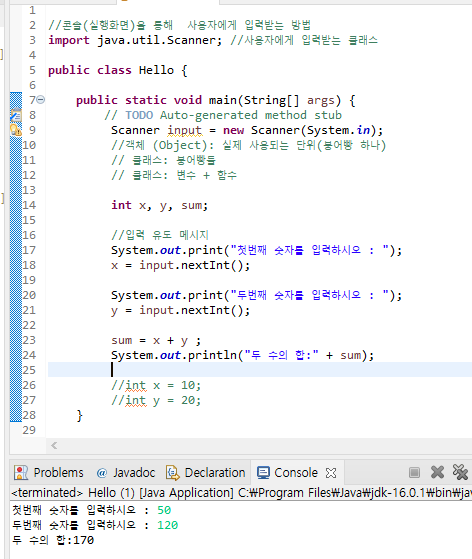The width and height of the screenshot is (472, 559).
Task: Click the Terminate console button
Action: 414,473
